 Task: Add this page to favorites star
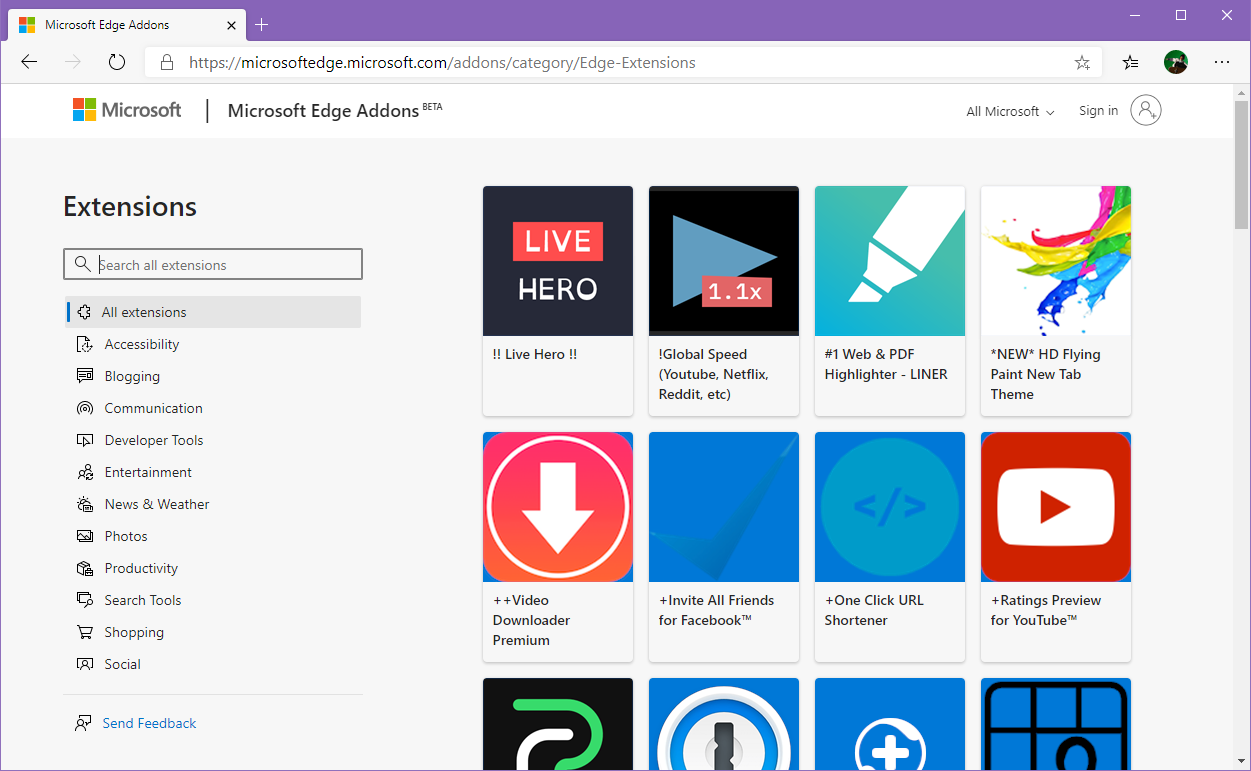(x=1082, y=62)
